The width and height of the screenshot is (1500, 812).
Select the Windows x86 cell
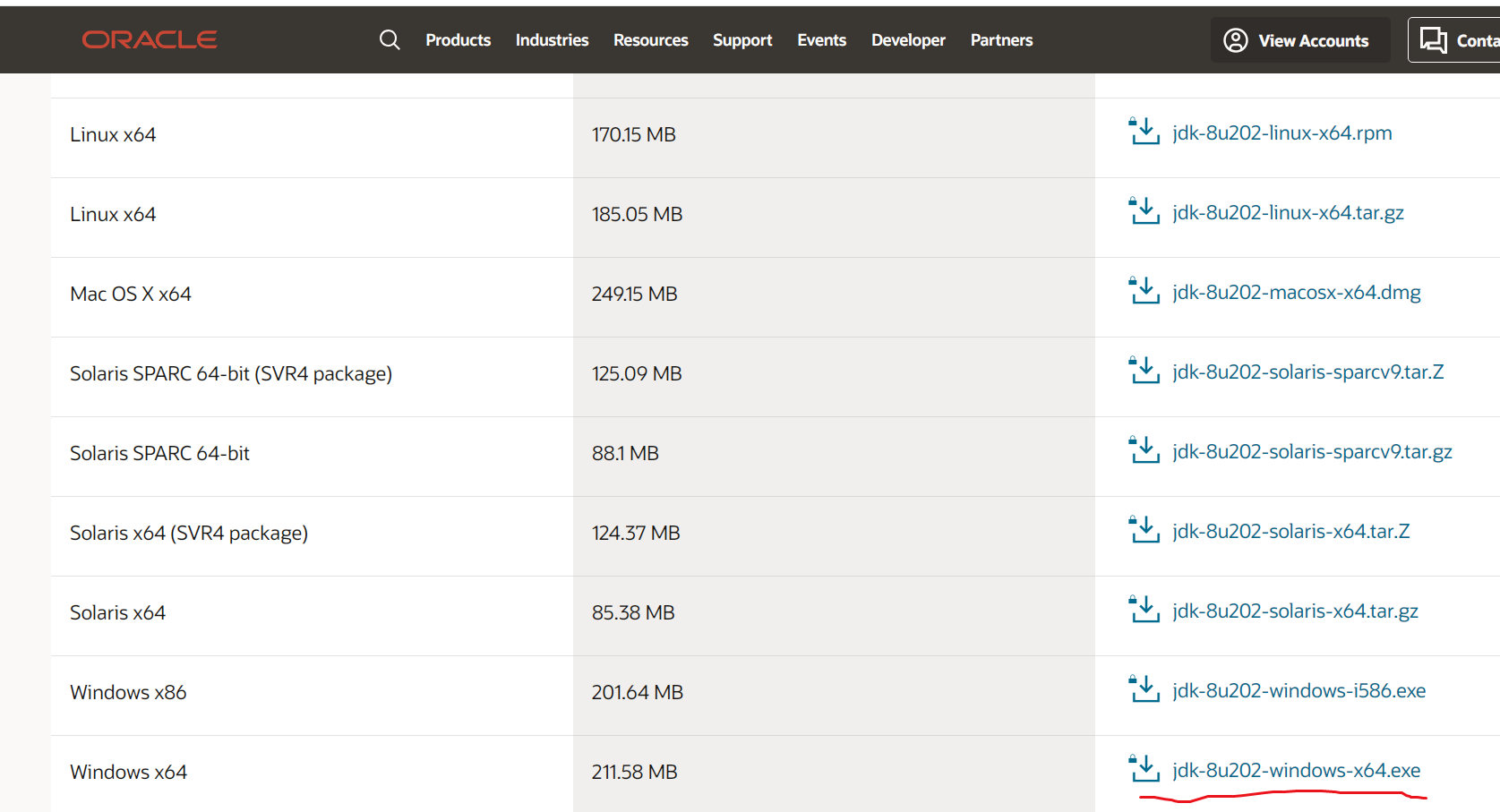(x=312, y=696)
